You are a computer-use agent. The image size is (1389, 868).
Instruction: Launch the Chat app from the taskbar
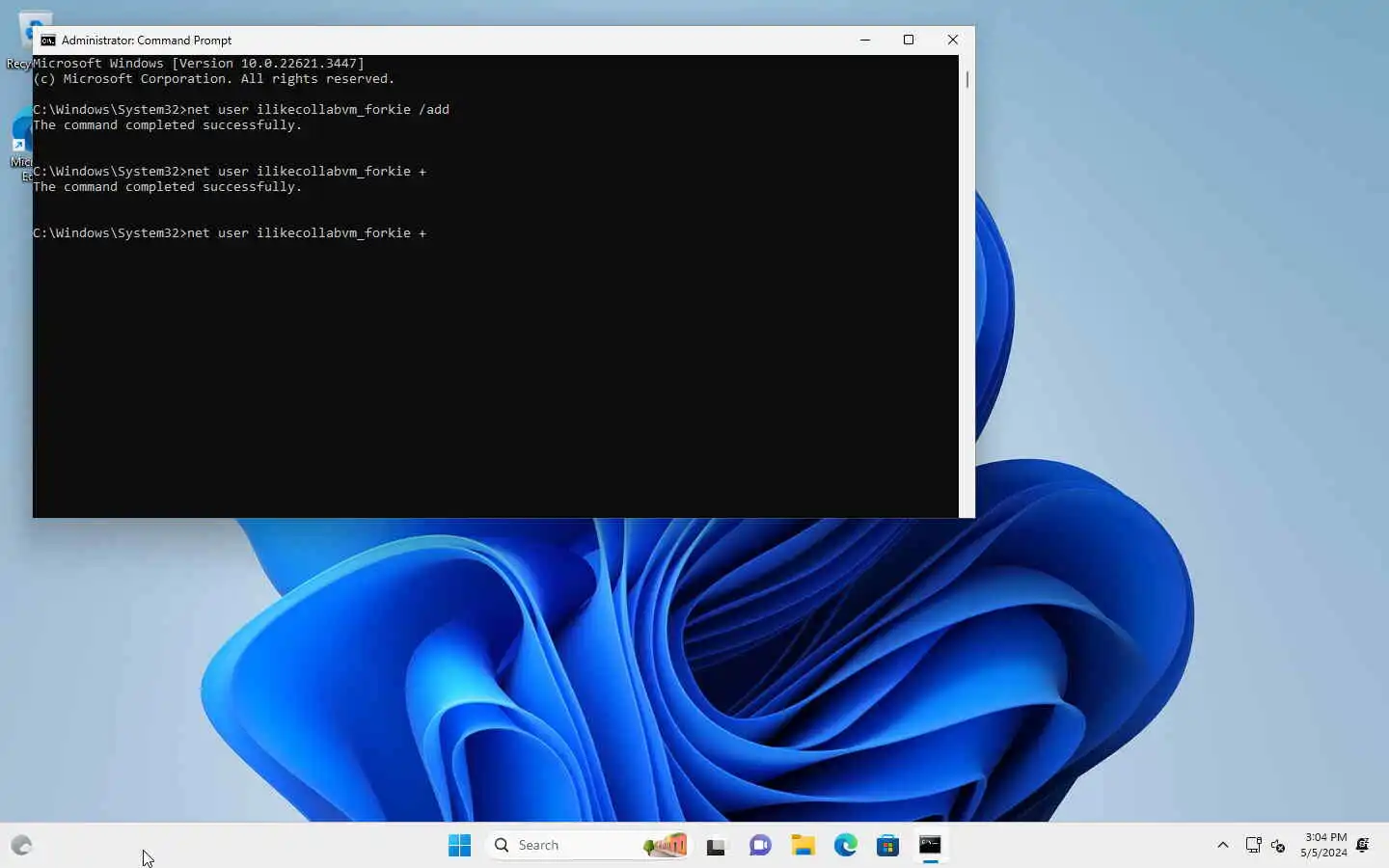760,846
